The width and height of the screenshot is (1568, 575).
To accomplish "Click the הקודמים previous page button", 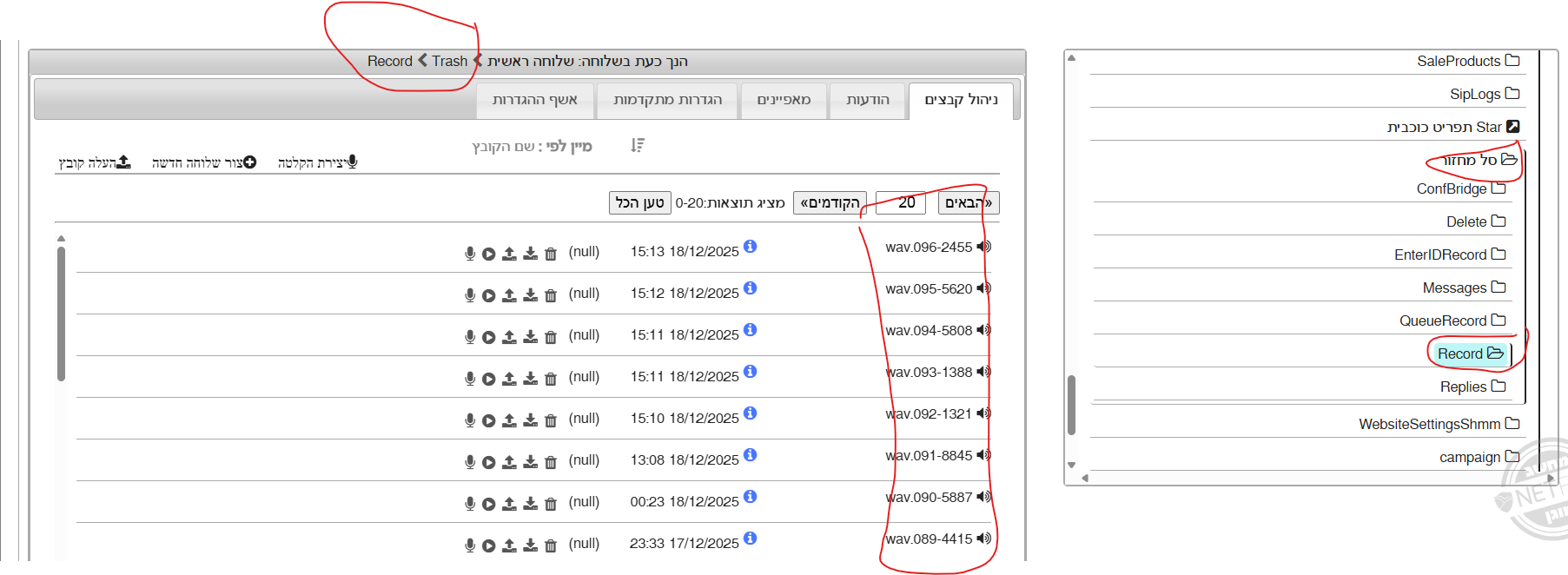I will pos(830,202).
